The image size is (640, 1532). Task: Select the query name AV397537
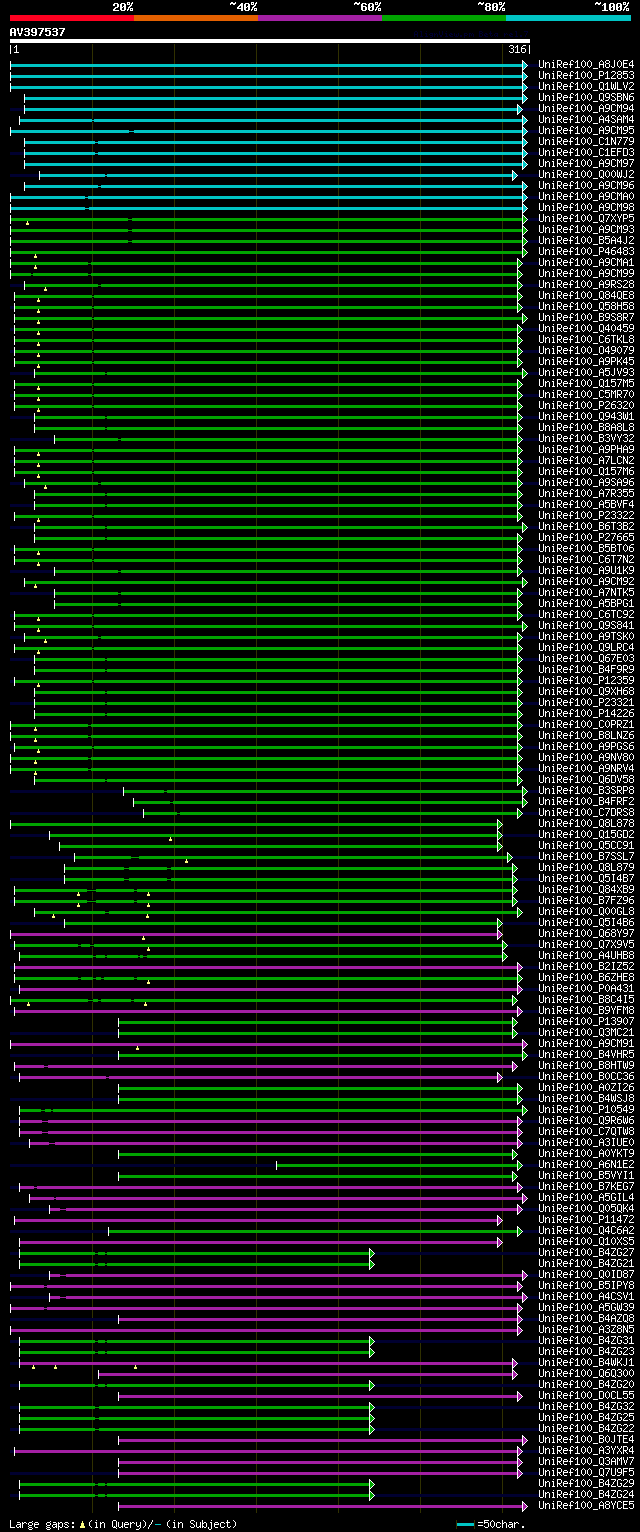point(38,32)
